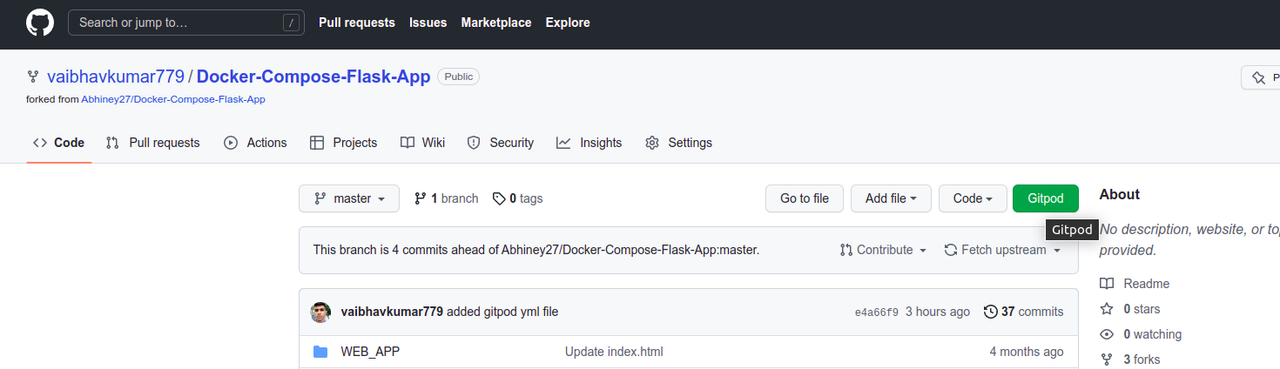Open the Explore page
Image resolution: width=1280 pixels, height=369 pixels.
(x=568, y=22)
